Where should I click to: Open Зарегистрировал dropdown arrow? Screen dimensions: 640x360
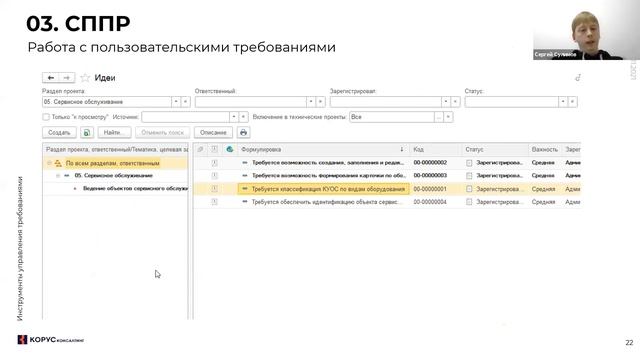point(446,102)
